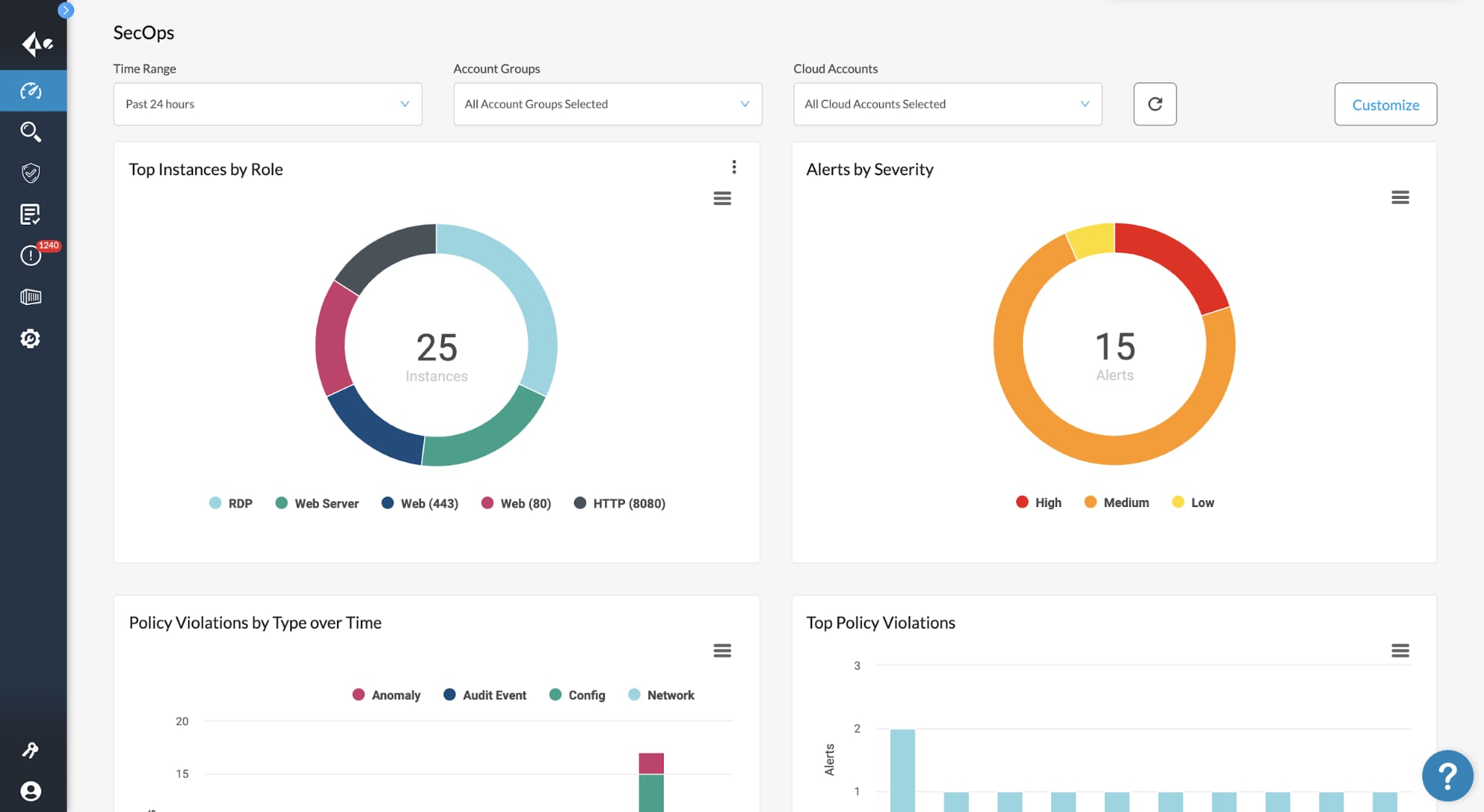Open the Dashboard speedometer icon in sidebar
The height and width of the screenshot is (812, 1484).
(x=30, y=91)
